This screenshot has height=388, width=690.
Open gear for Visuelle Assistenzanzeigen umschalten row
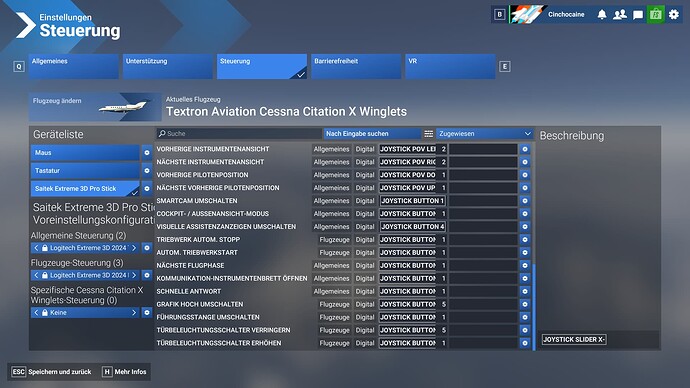click(525, 227)
